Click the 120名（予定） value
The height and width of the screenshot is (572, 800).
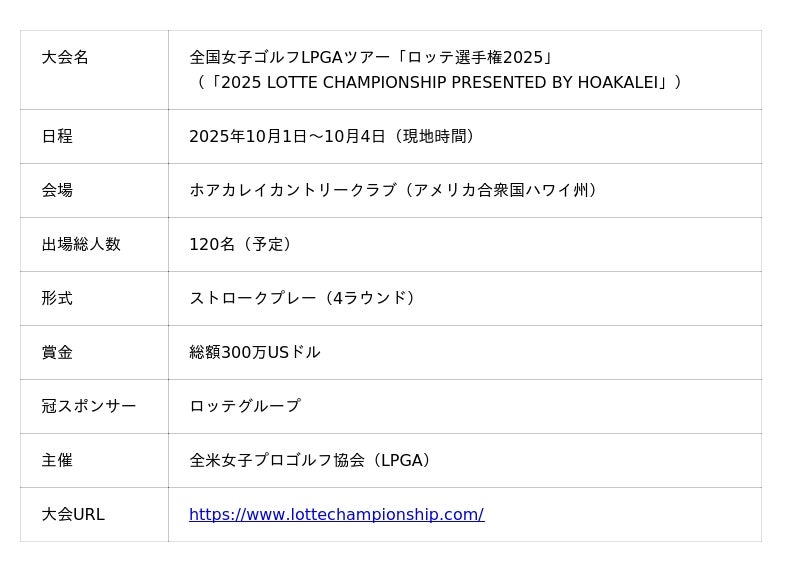241,245
